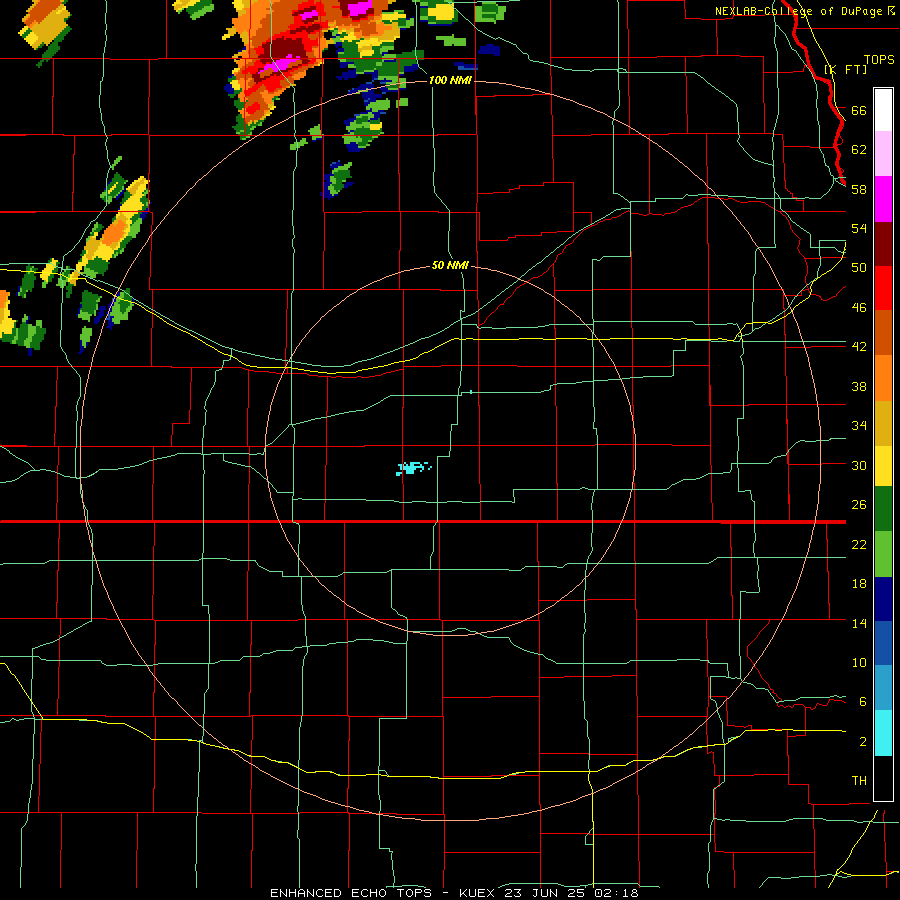Click the legend value '38'
This screenshot has height=900, width=900.
point(859,386)
